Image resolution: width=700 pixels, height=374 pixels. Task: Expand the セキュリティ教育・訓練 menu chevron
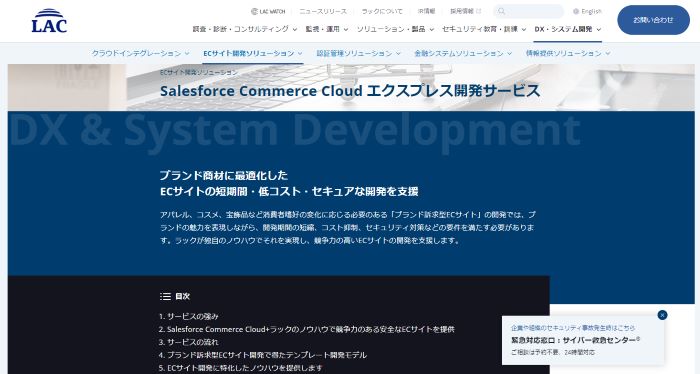pos(524,29)
